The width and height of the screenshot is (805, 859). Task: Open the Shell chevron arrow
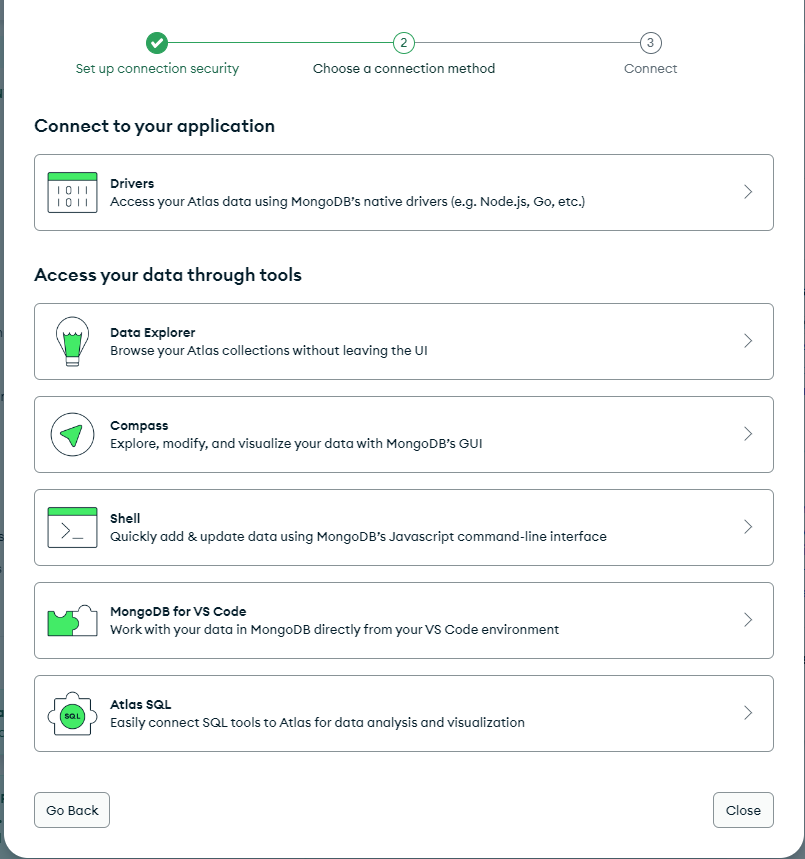click(748, 527)
